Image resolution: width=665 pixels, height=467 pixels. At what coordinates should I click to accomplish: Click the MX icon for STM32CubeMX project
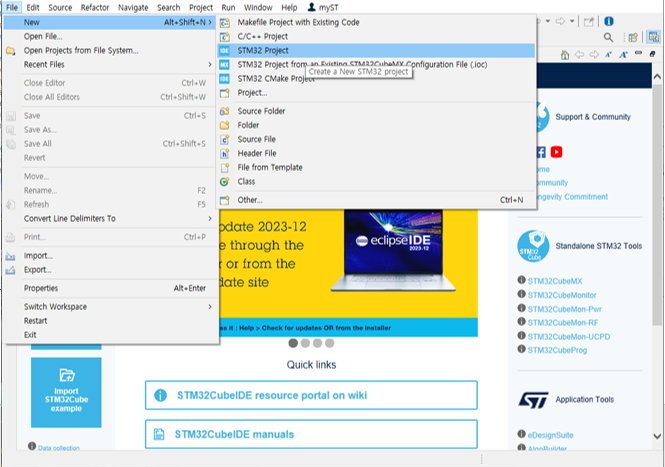point(224,64)
